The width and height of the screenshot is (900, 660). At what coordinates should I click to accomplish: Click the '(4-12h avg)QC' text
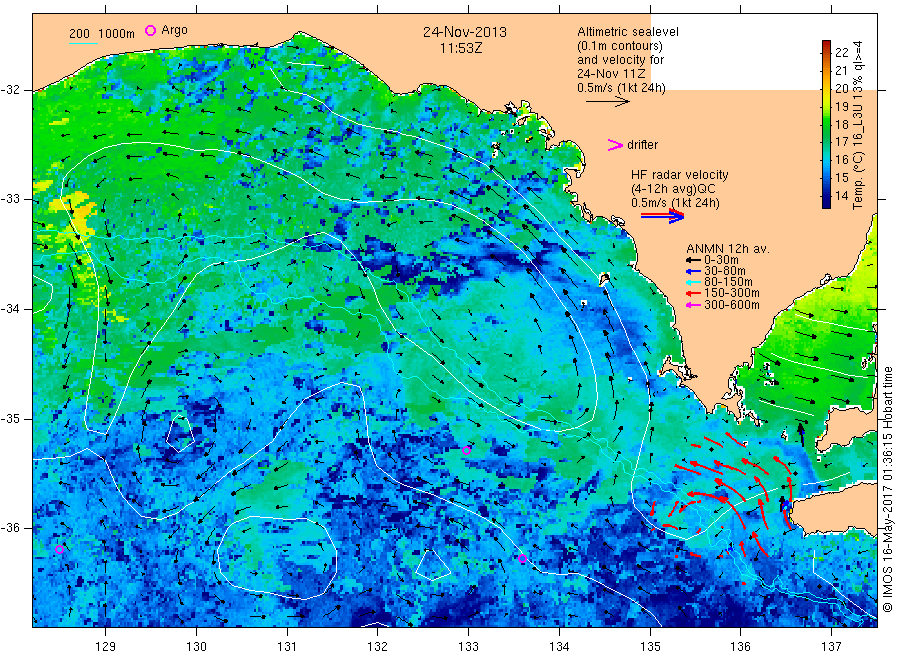click(x=673, y=189)
